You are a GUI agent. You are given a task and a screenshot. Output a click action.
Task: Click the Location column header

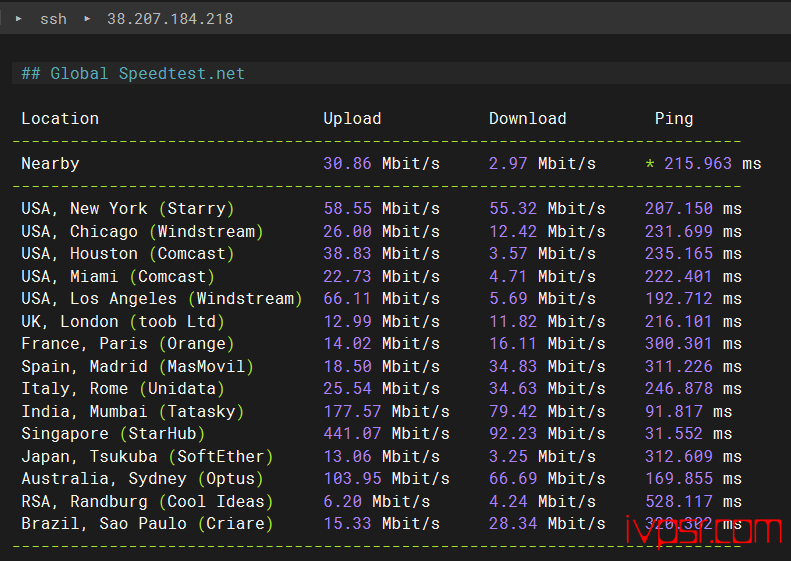(x=60, y=119)
